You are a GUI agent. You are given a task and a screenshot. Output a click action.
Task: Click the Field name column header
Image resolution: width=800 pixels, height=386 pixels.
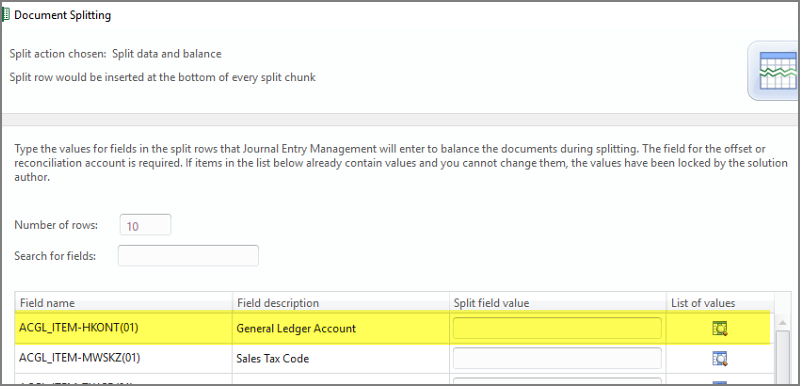124,303
